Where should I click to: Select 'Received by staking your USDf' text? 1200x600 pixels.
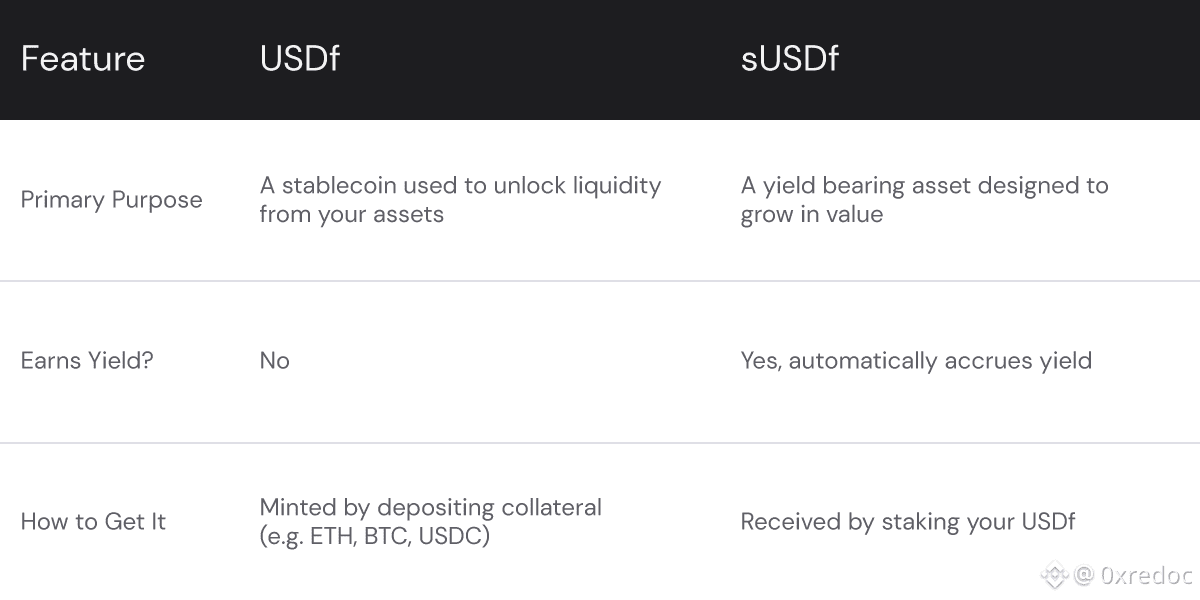coord(907,522)
